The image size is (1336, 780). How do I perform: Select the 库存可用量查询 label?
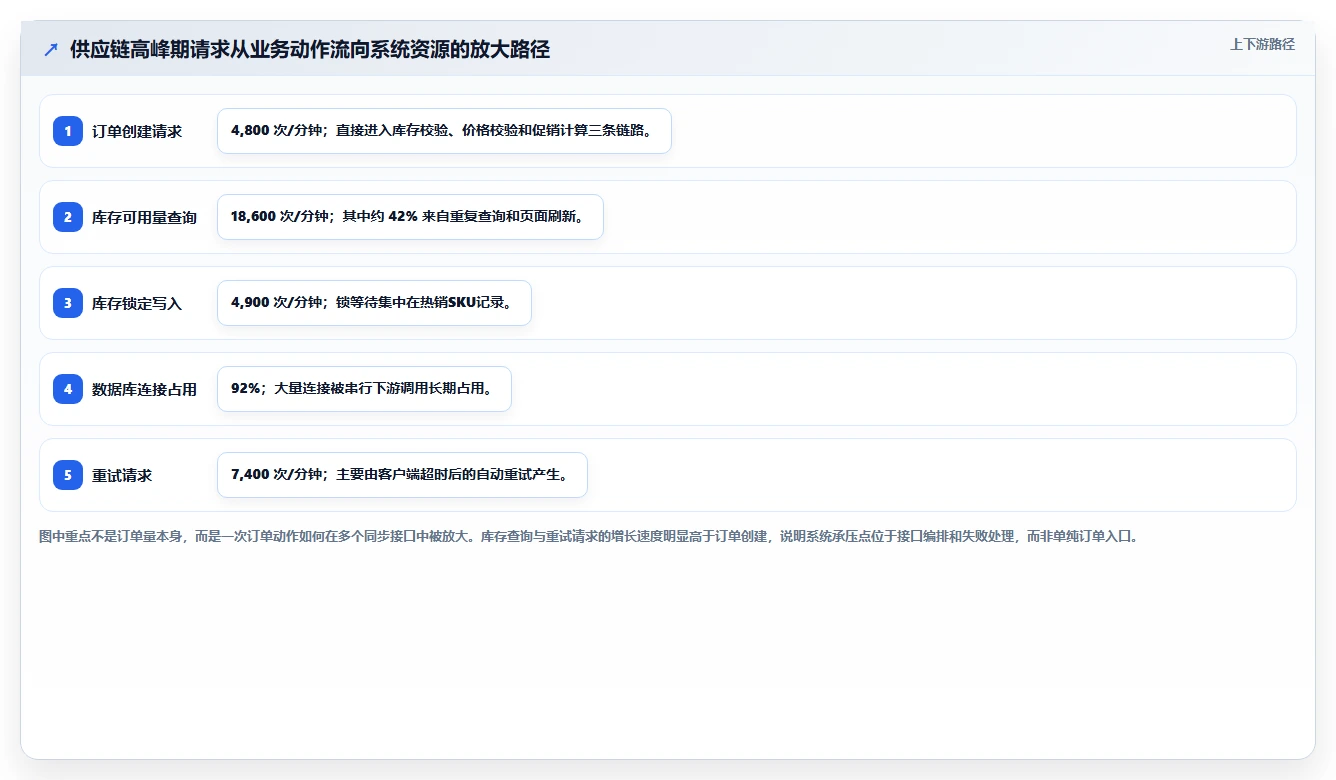144,217
